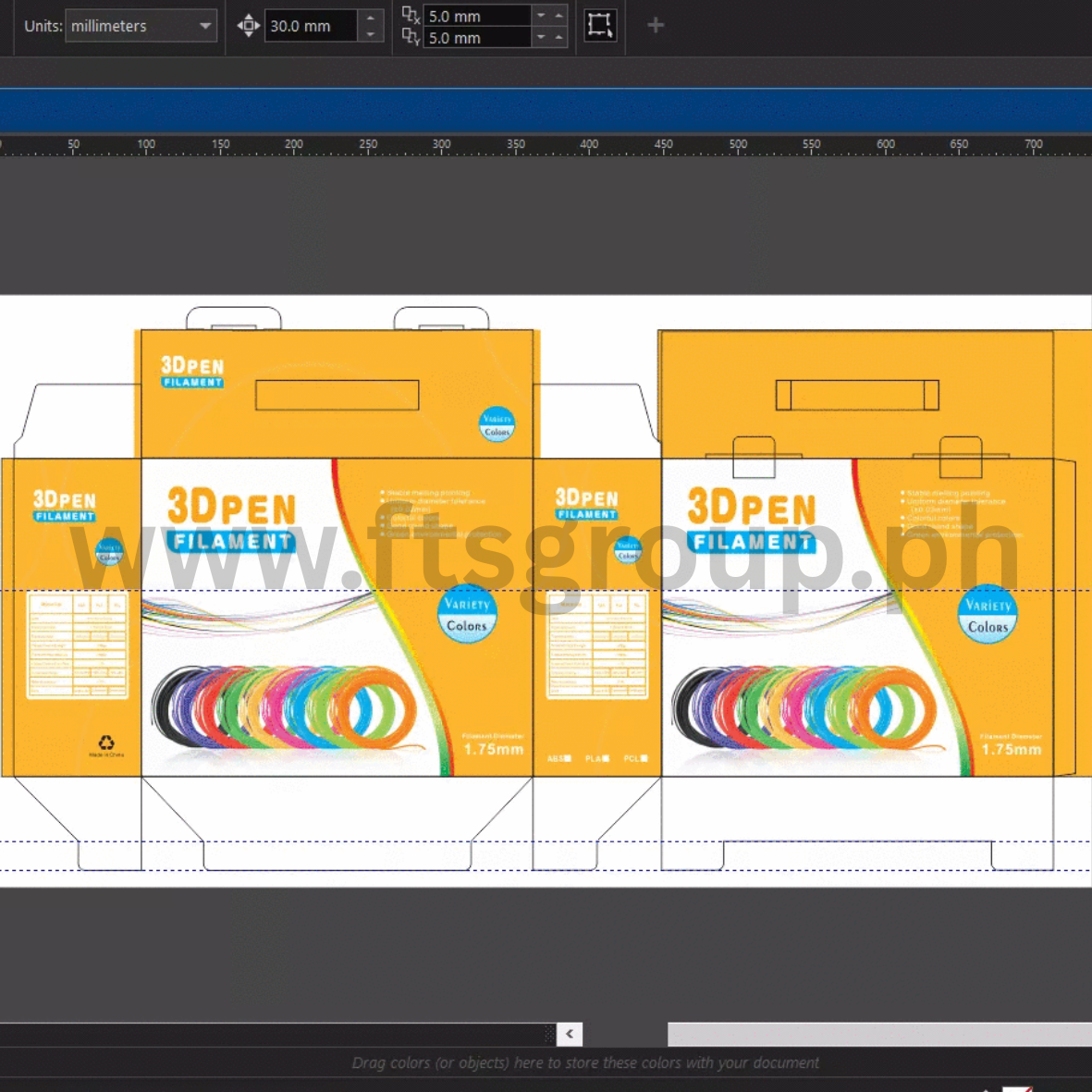
Task: Click the horizontal scrollbar thumb
Action: (878, 1034)
